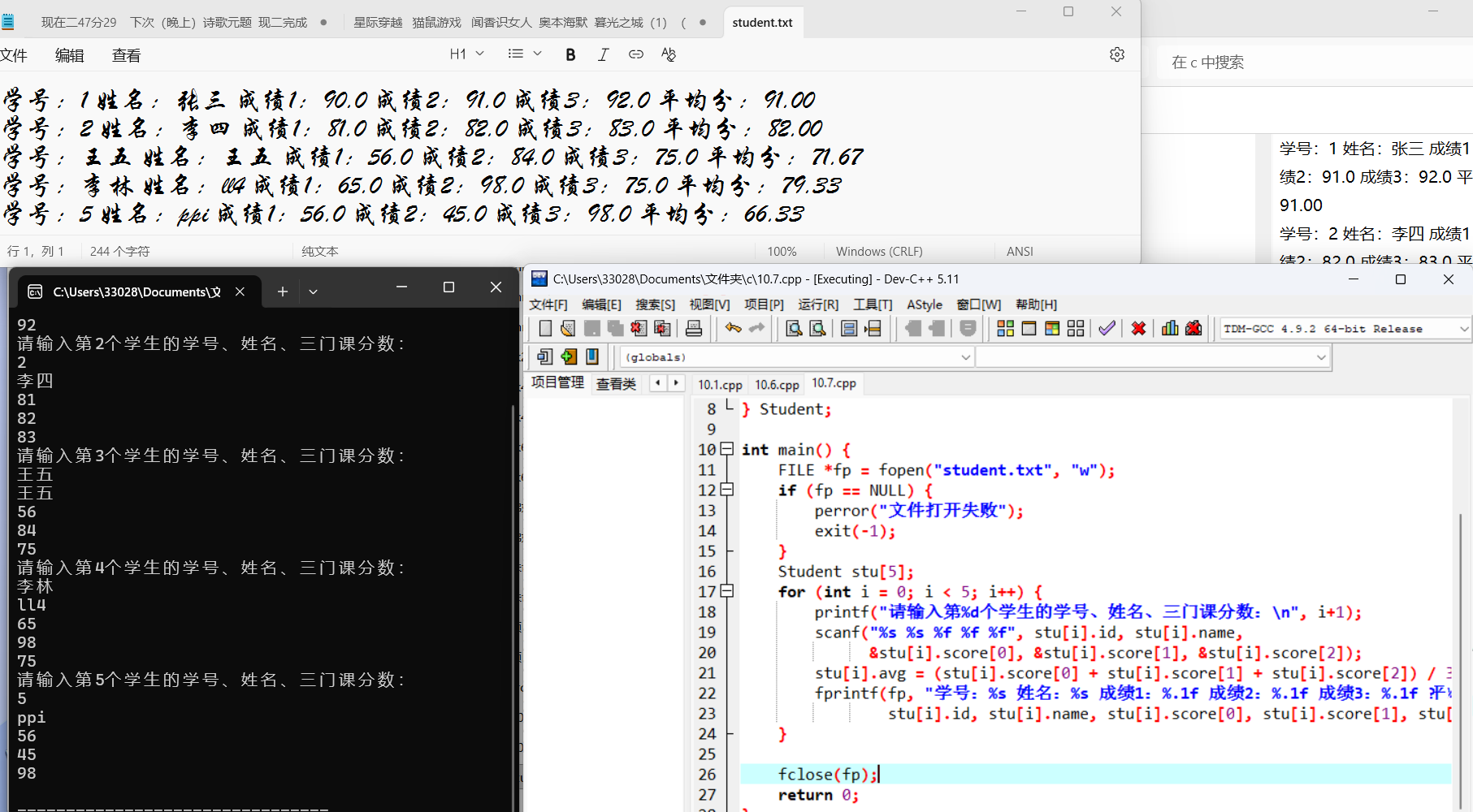The width and height of the screenshot is (1473, 812).
Task: Click the 纯文本 indicator in Notepad status bar
Action: [320, 252]
